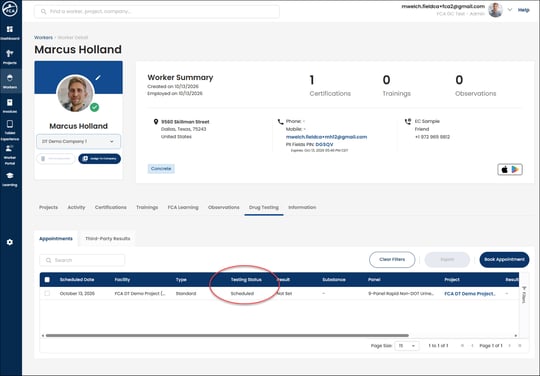Sort by the Facility column header

(x=122, y=280)
